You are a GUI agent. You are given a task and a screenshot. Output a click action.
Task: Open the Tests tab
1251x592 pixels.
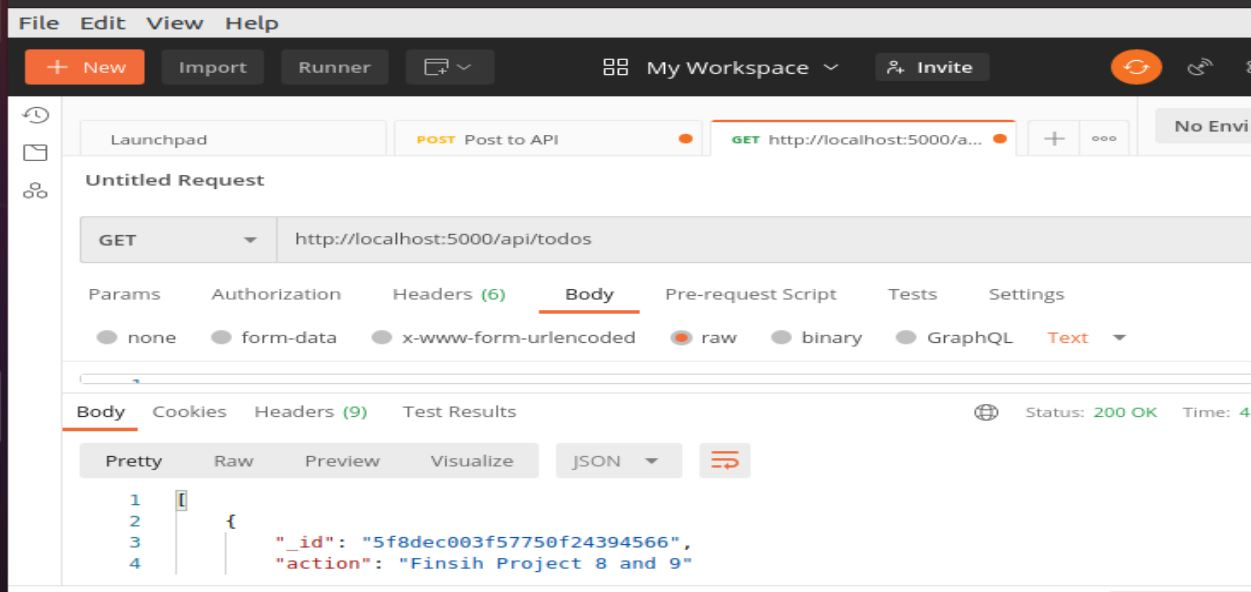coord(912,294)
